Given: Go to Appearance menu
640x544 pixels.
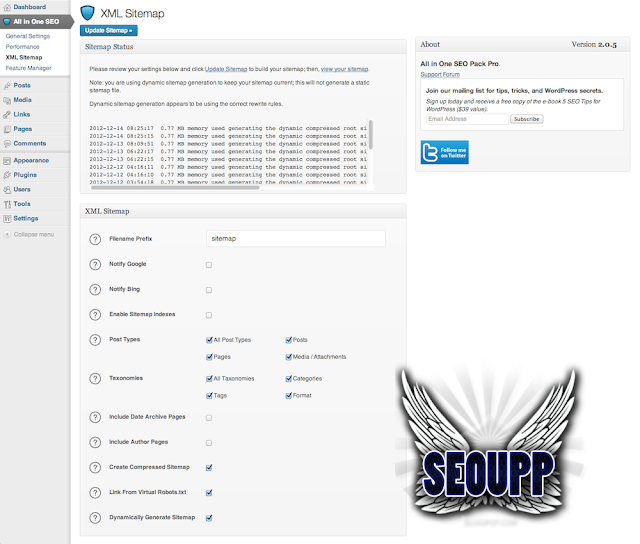Looking at the screenshot, I should [31, 161].
